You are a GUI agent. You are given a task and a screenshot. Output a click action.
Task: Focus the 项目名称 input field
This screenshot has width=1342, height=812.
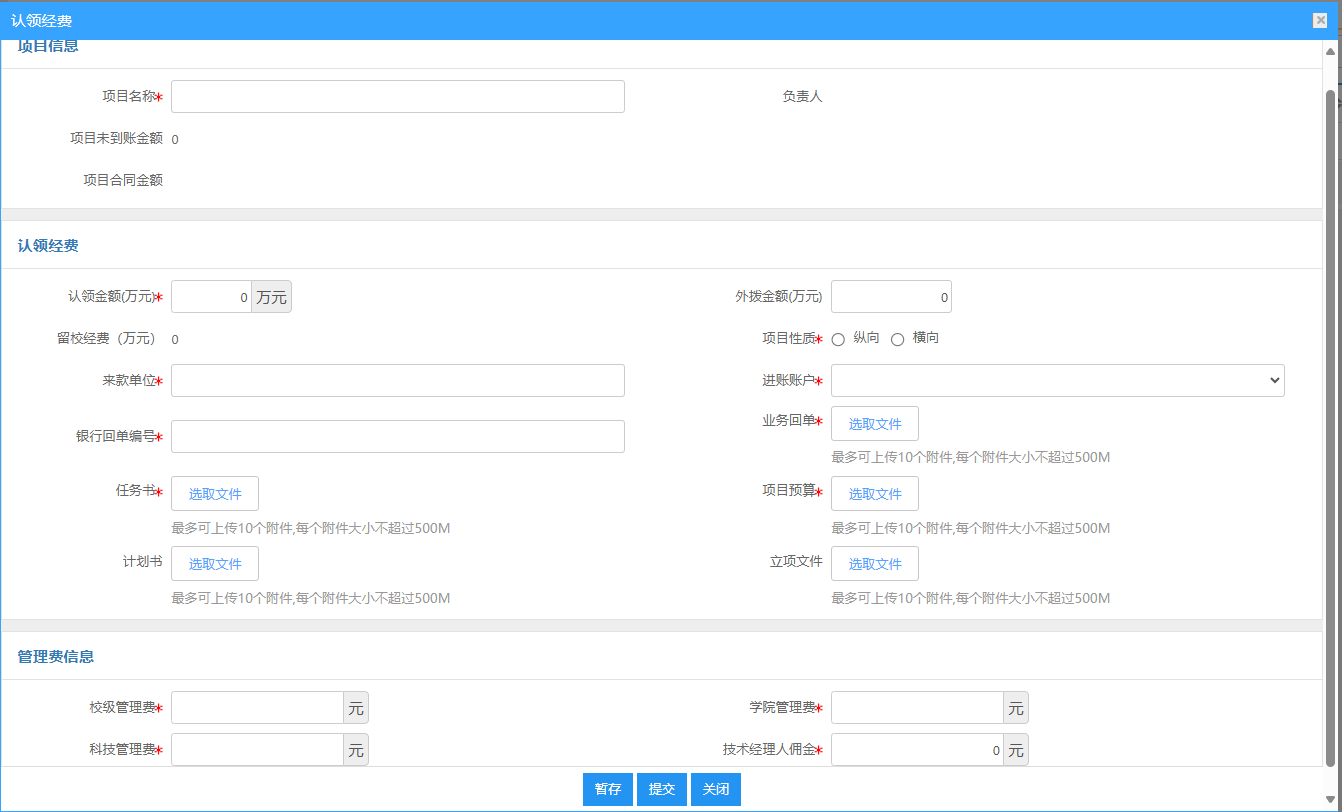click(x=397, y=97)
